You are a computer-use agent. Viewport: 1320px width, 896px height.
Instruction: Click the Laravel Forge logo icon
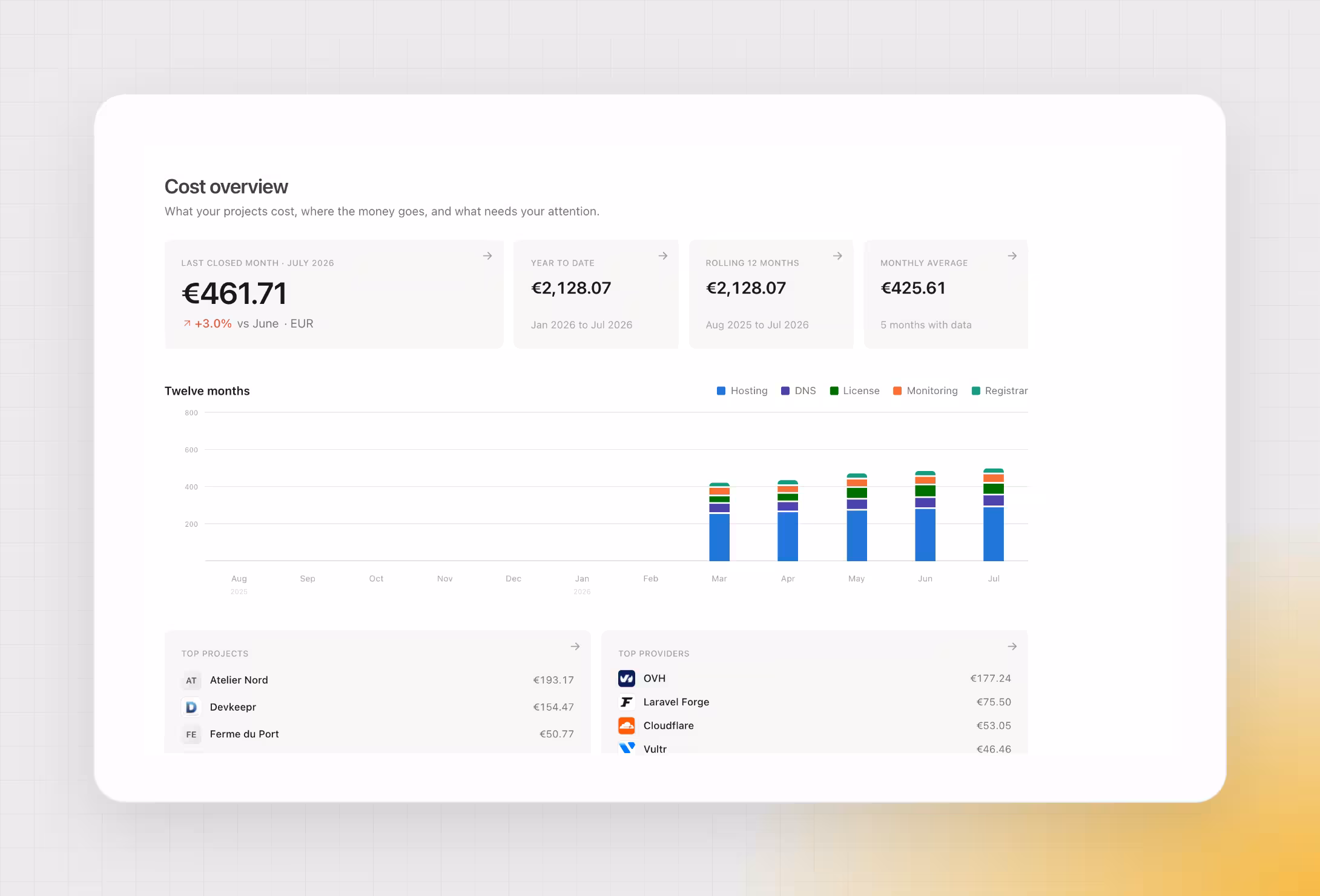click(627, 702)
